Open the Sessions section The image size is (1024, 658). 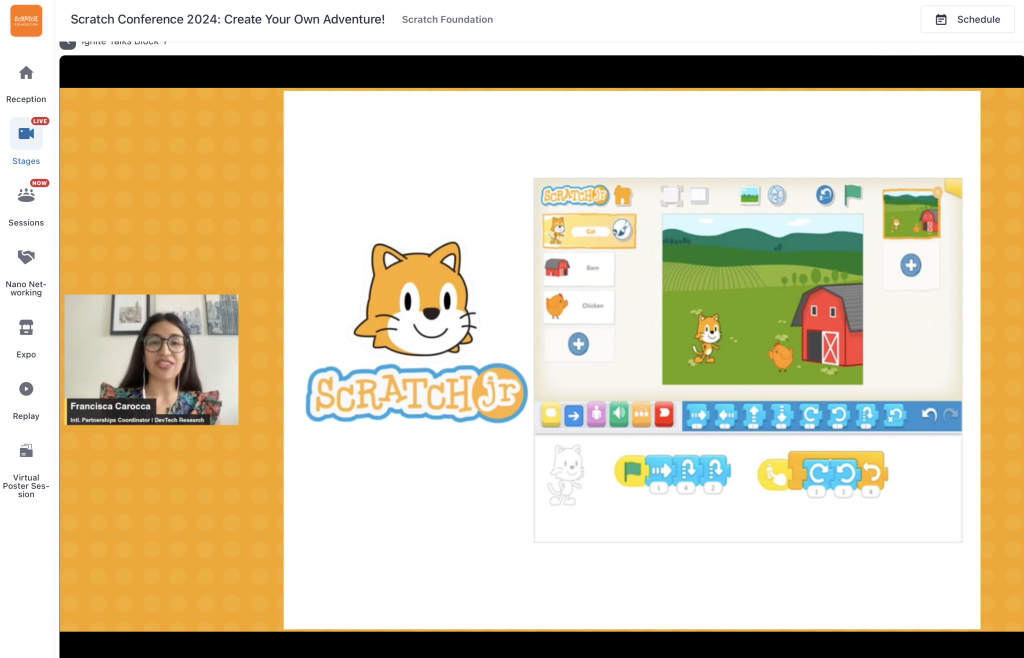(26, 204)
